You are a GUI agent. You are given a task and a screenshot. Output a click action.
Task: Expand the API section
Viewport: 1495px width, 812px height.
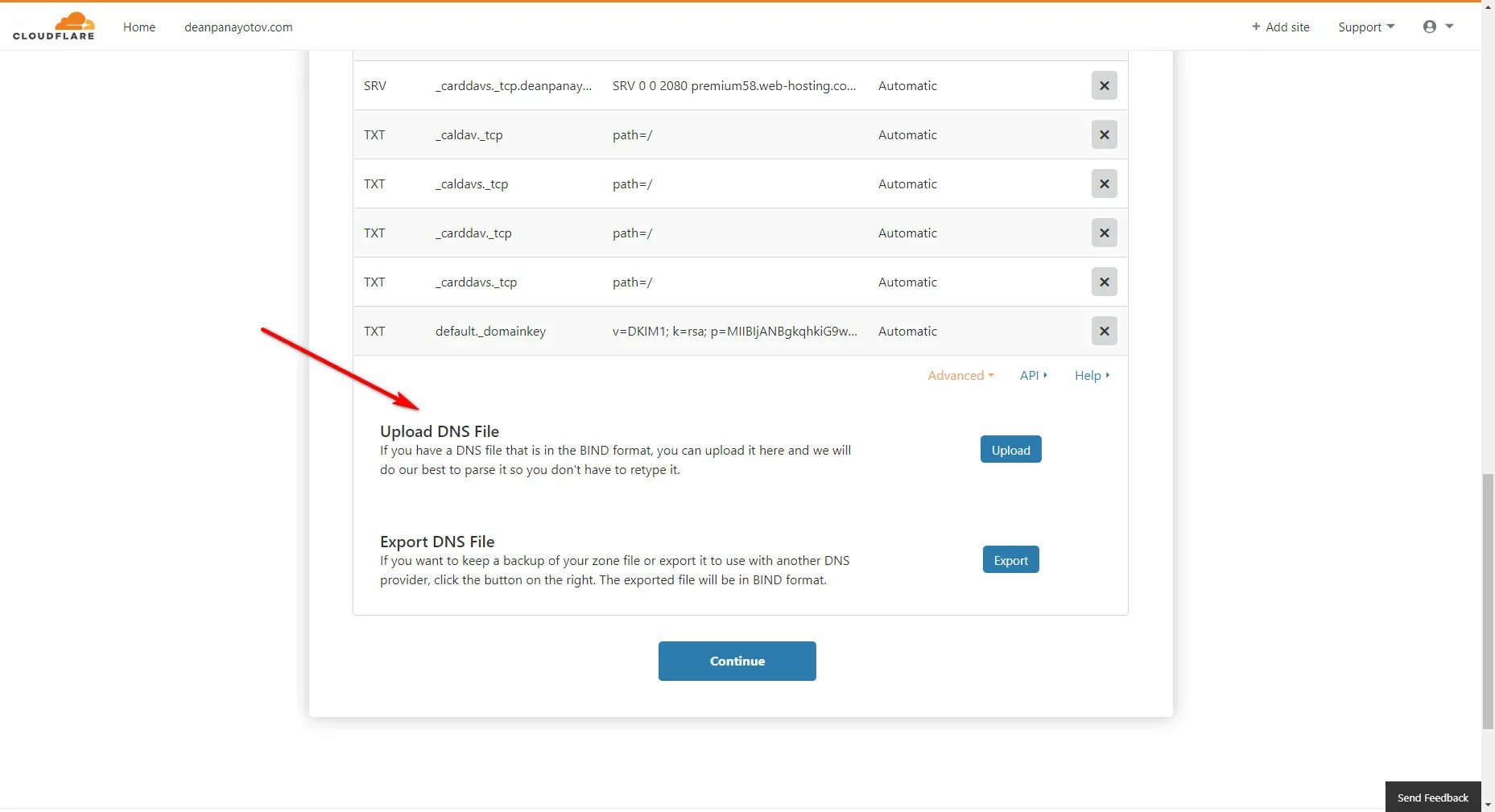1034,375
